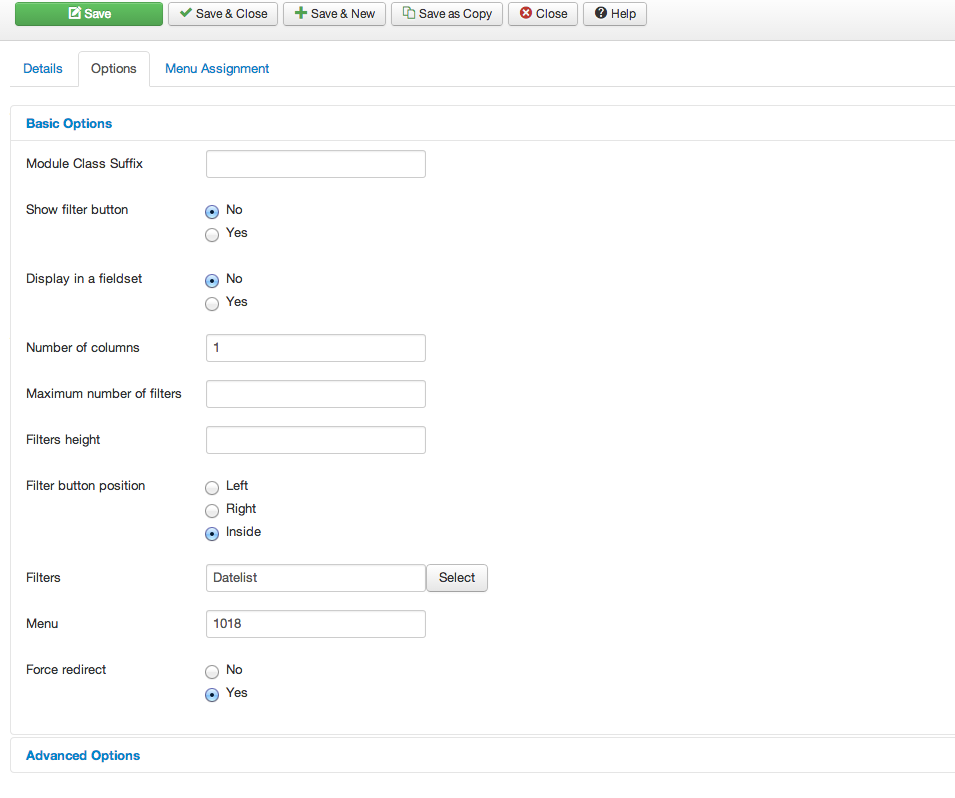Viewport: 955px width, 798px height.
Task: Click the red Close toolbar button
Action: pos(543,14)
